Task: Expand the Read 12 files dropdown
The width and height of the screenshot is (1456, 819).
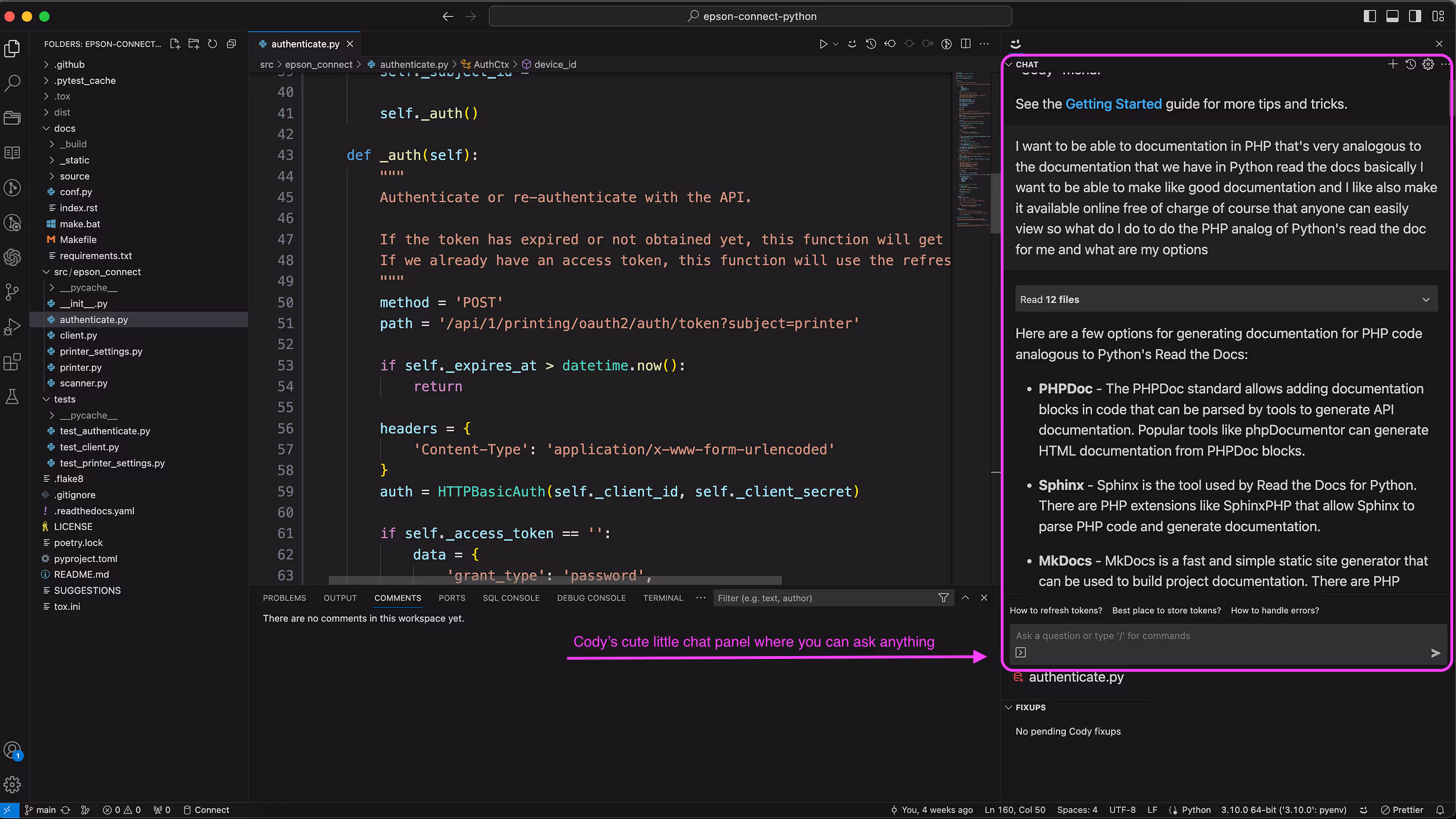Action: (x=1226, y=299)
